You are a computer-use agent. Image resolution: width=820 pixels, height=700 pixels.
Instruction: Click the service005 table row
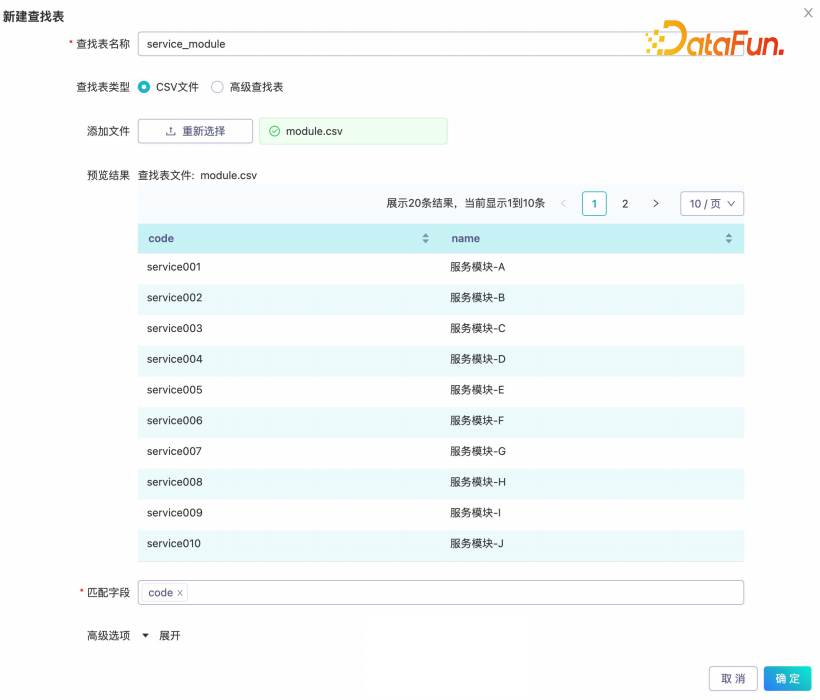440,390
